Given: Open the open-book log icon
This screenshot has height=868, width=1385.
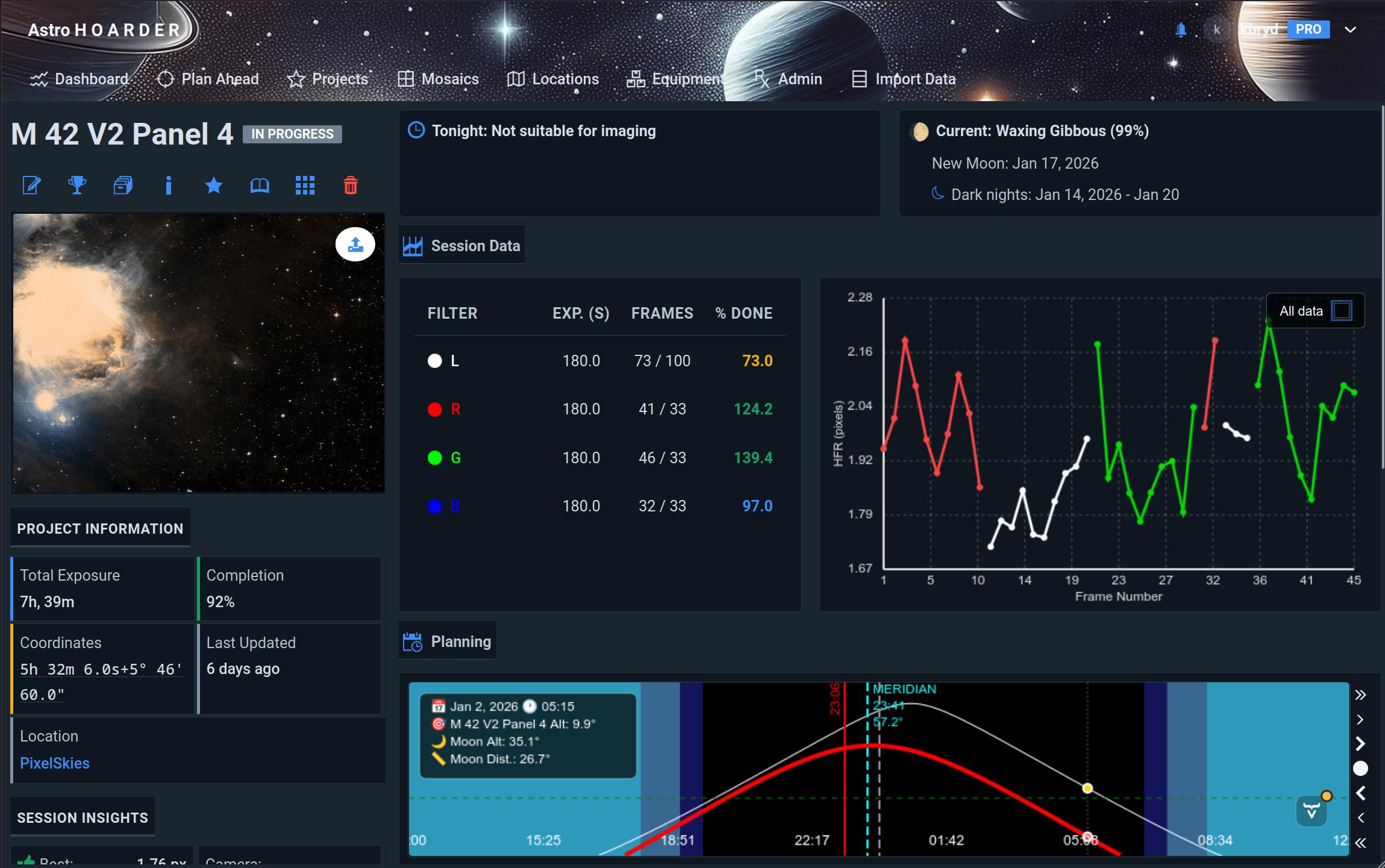Looking at the screenshot, I should pos(260,185).
